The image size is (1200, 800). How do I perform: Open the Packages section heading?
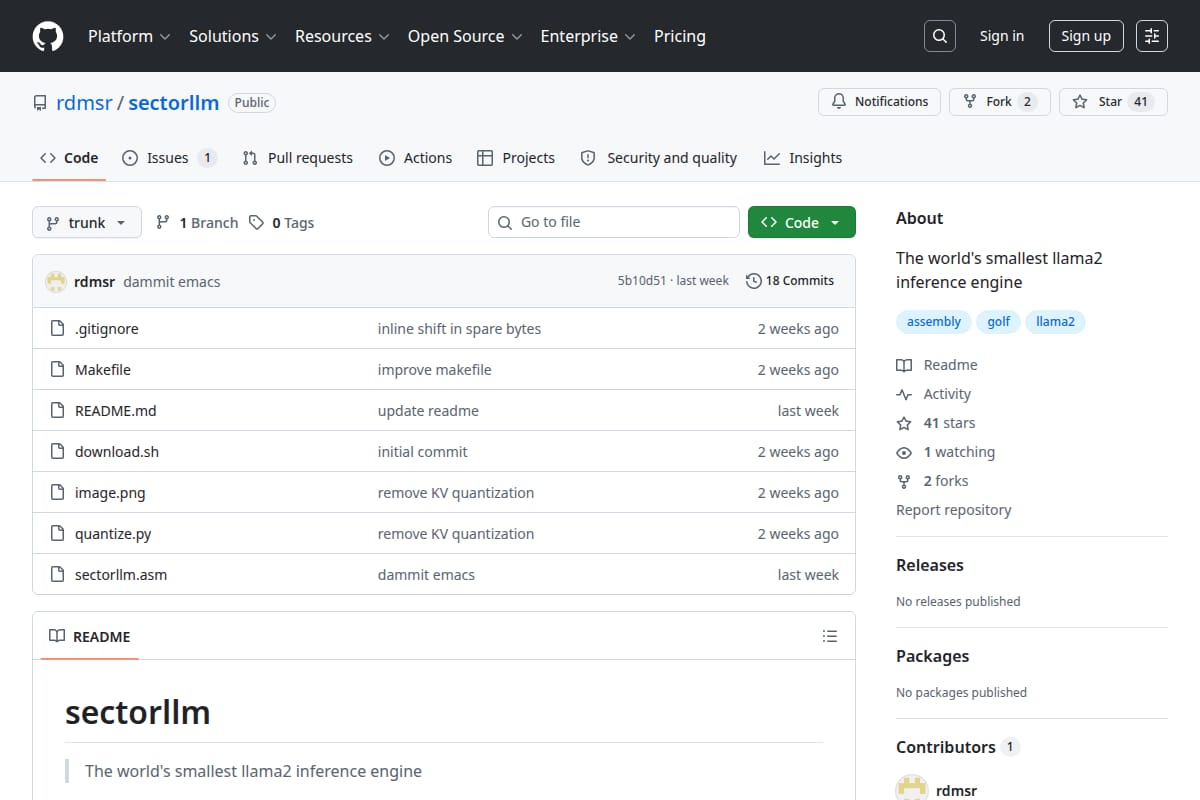[x=932, y=656]
